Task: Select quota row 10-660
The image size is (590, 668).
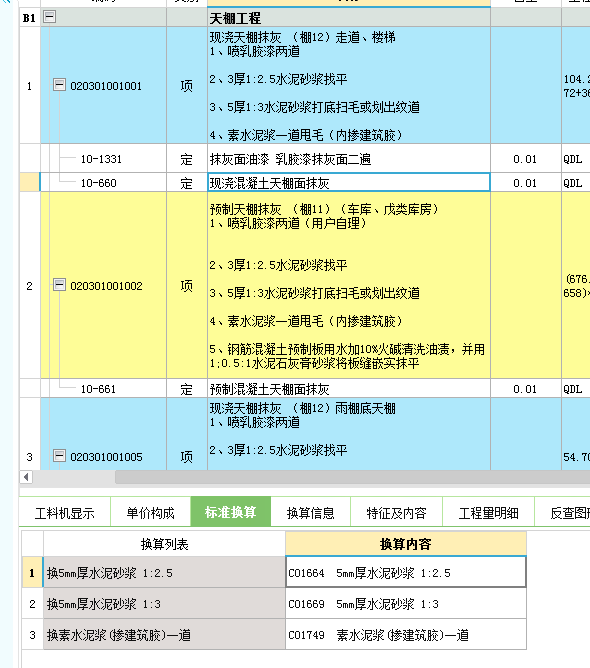Action: (98, 183)
